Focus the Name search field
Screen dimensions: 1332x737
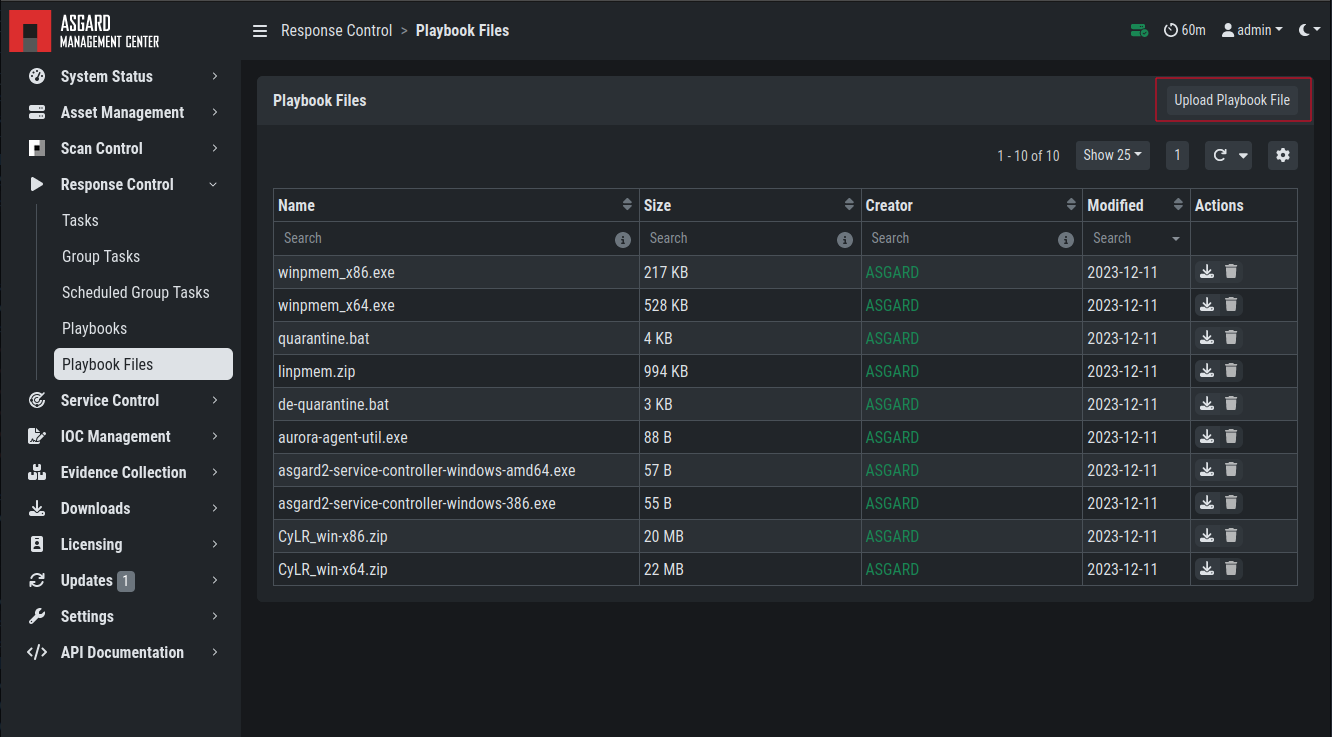pyautogui.click(x=445, y=239)
